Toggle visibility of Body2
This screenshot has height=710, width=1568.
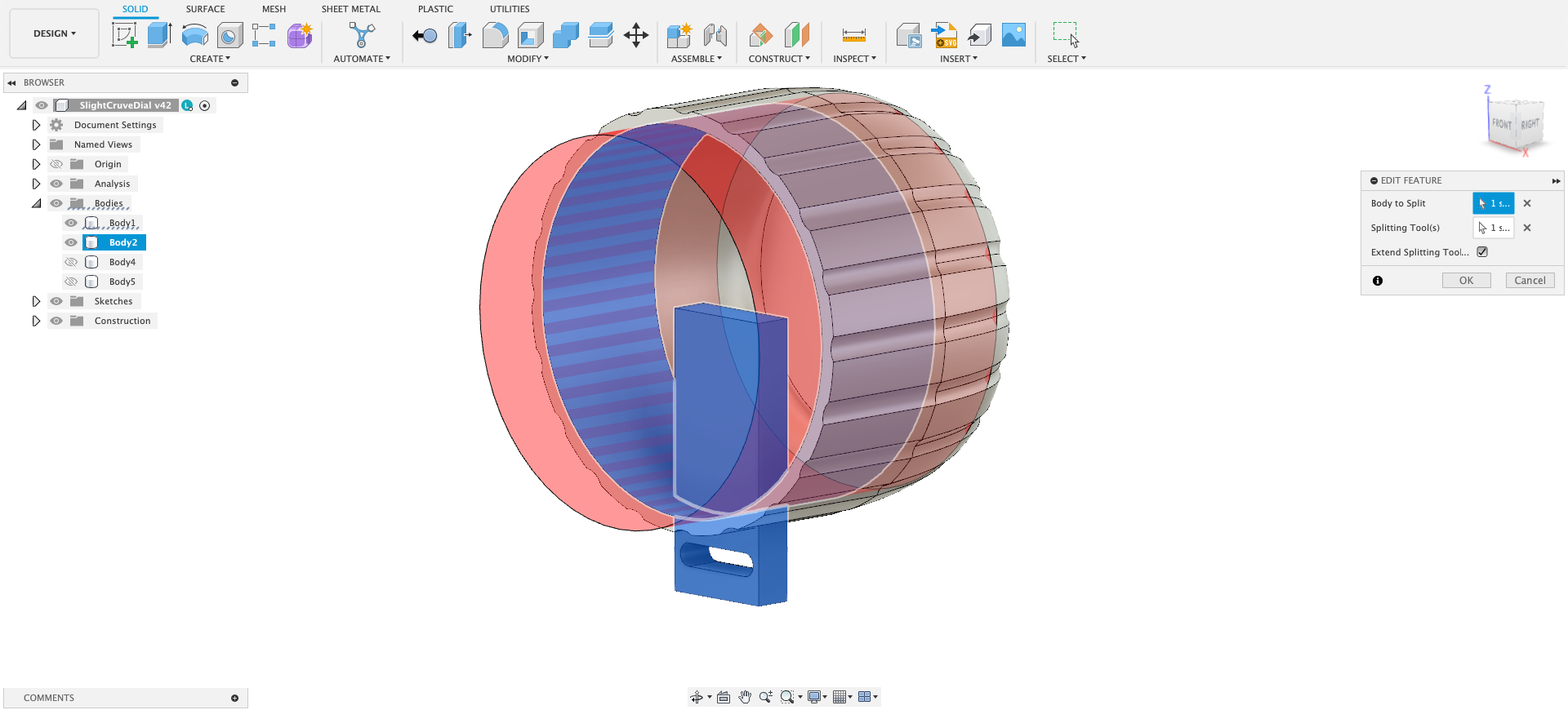(71, 242)
